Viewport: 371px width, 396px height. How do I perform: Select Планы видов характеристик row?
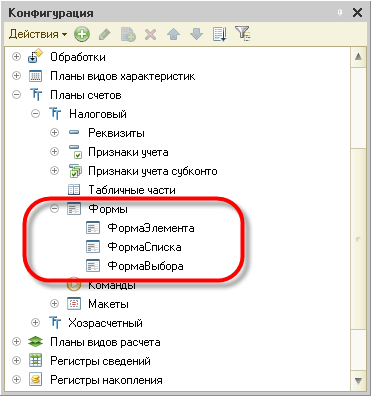(123, 76)
